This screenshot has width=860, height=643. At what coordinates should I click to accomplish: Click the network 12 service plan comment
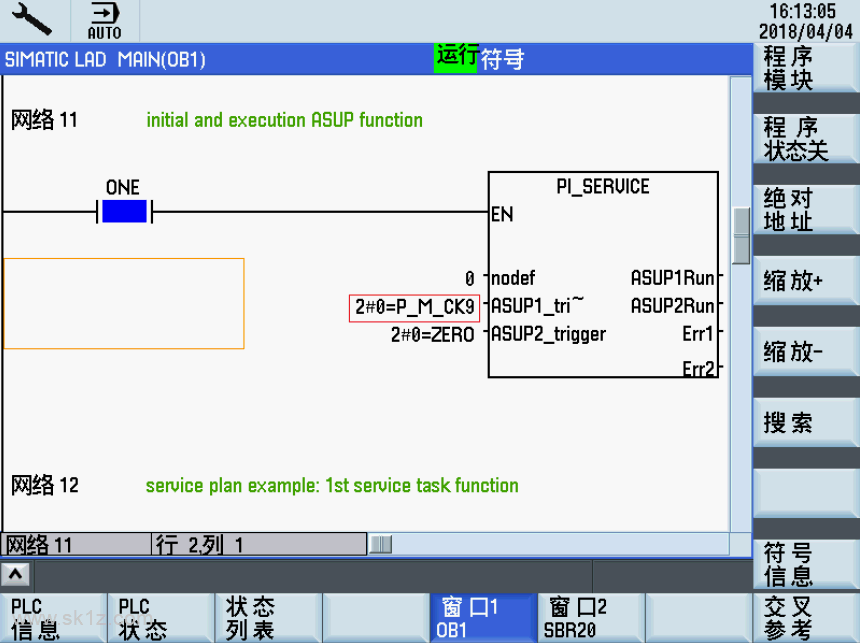(x=332, y=486)
